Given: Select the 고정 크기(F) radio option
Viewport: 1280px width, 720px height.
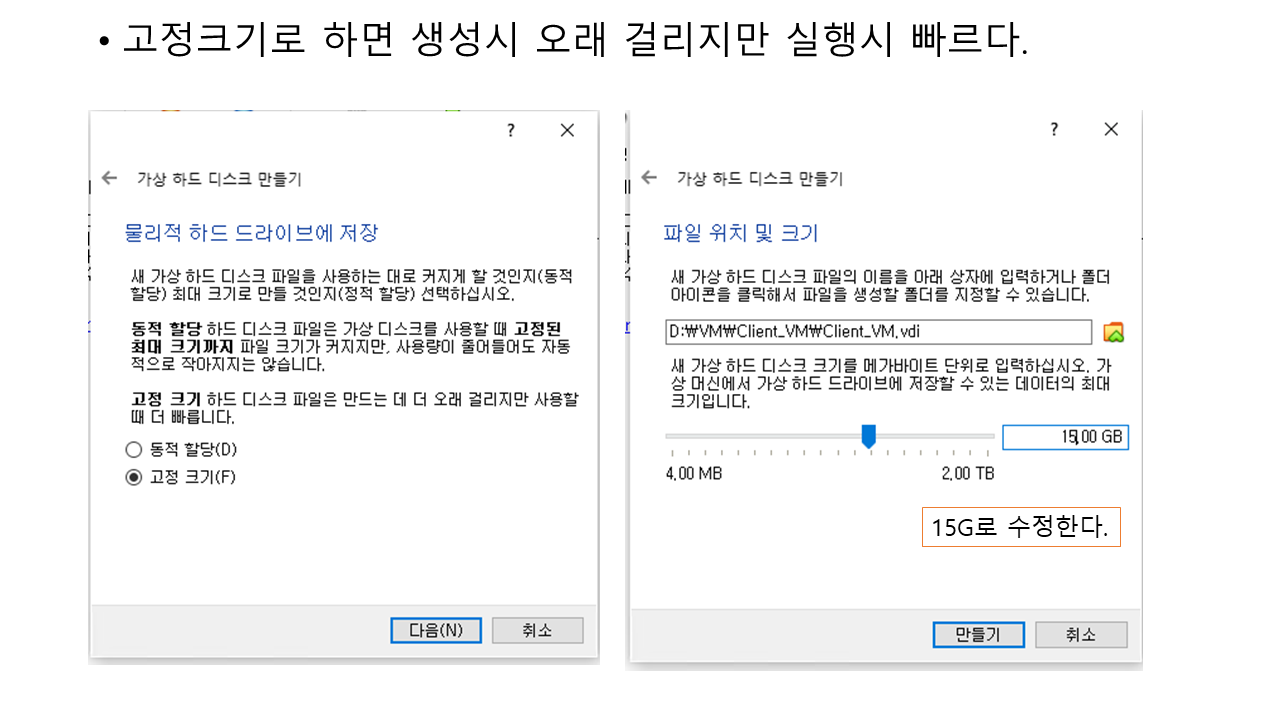Looking at the screenshot, I should (x=134, y=477).
